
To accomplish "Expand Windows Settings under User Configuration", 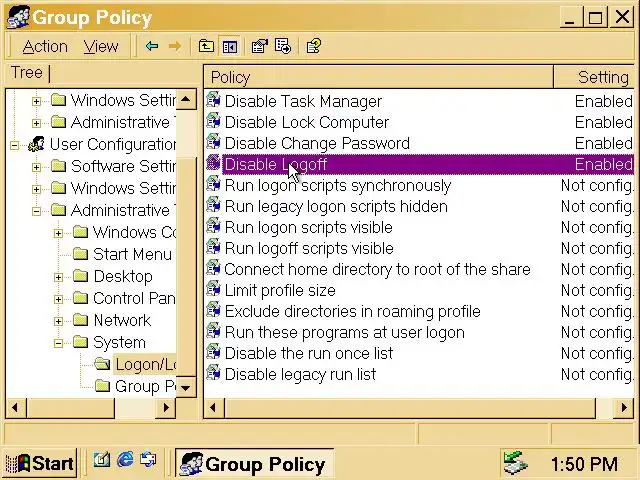I will 36,189.
